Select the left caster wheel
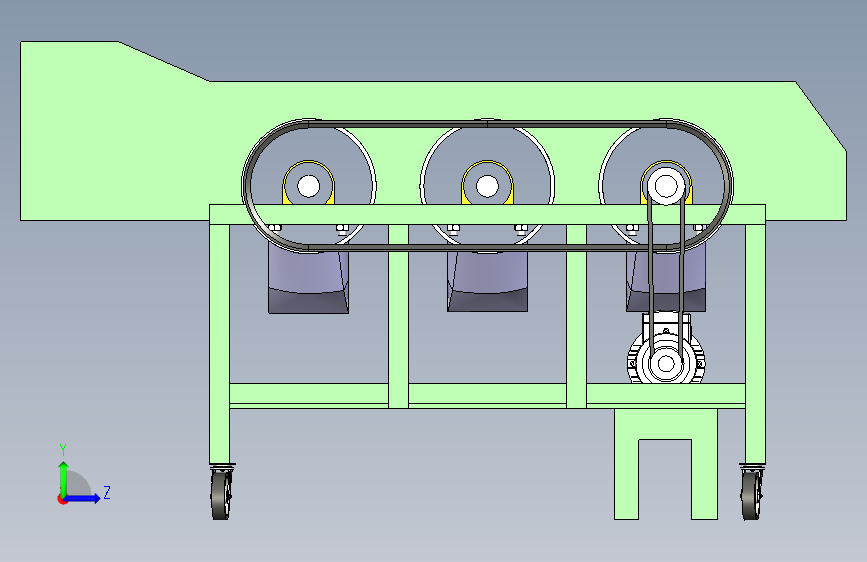The image size is (867, 562). (221, 493)
